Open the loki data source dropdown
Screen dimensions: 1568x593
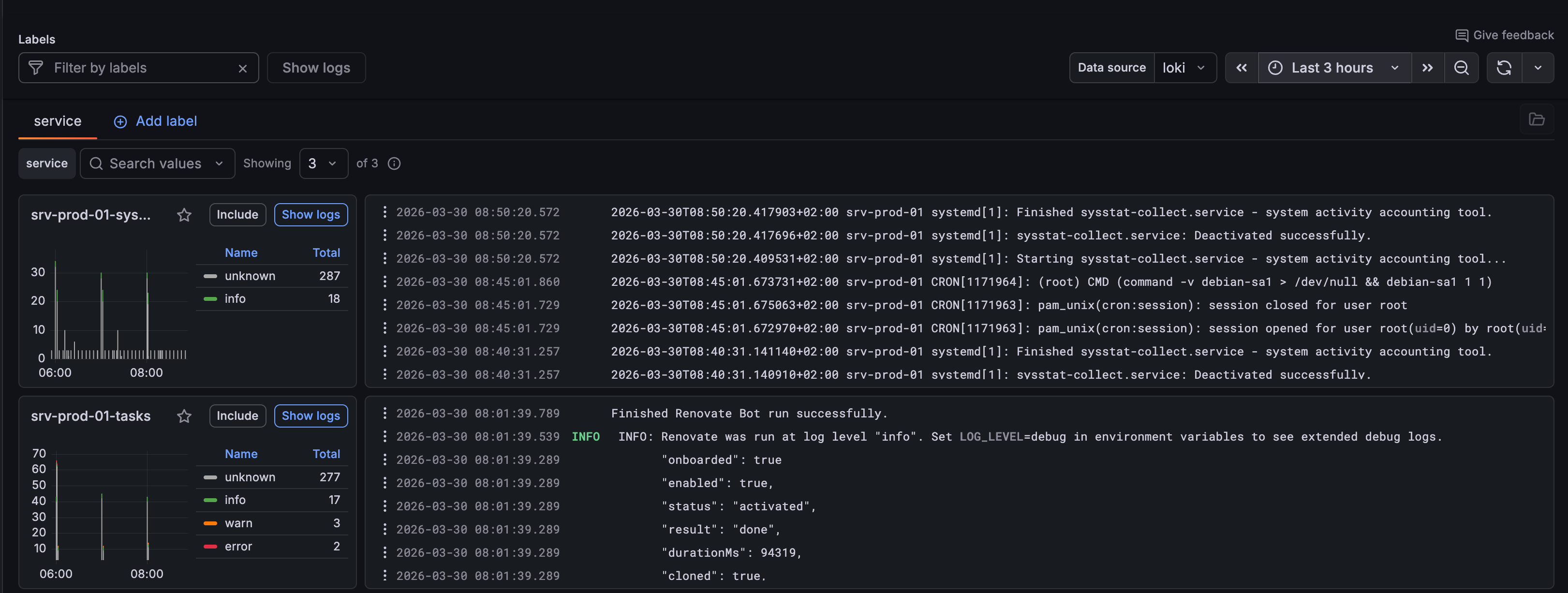1183,68
